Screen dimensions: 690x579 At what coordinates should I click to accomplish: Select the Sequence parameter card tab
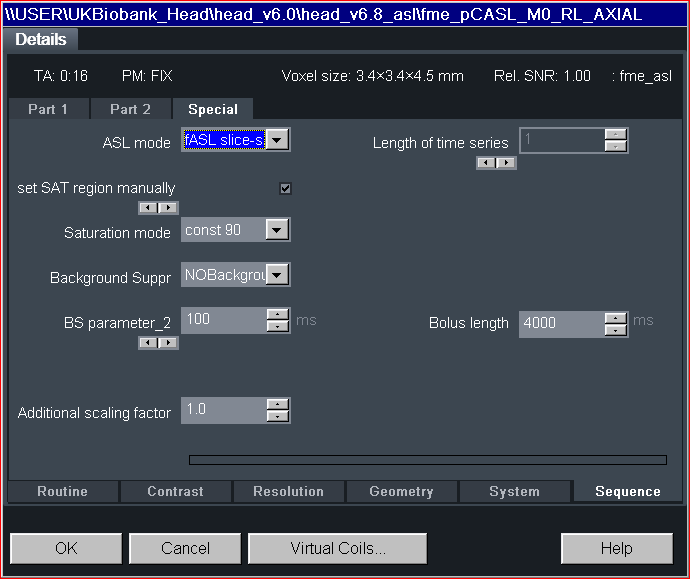(x=628, y=491)
